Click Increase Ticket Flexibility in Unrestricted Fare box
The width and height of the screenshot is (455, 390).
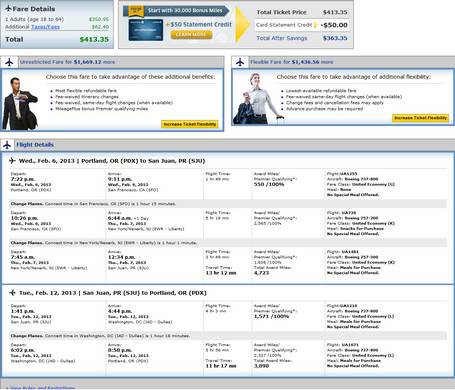(x=190, y=124)
